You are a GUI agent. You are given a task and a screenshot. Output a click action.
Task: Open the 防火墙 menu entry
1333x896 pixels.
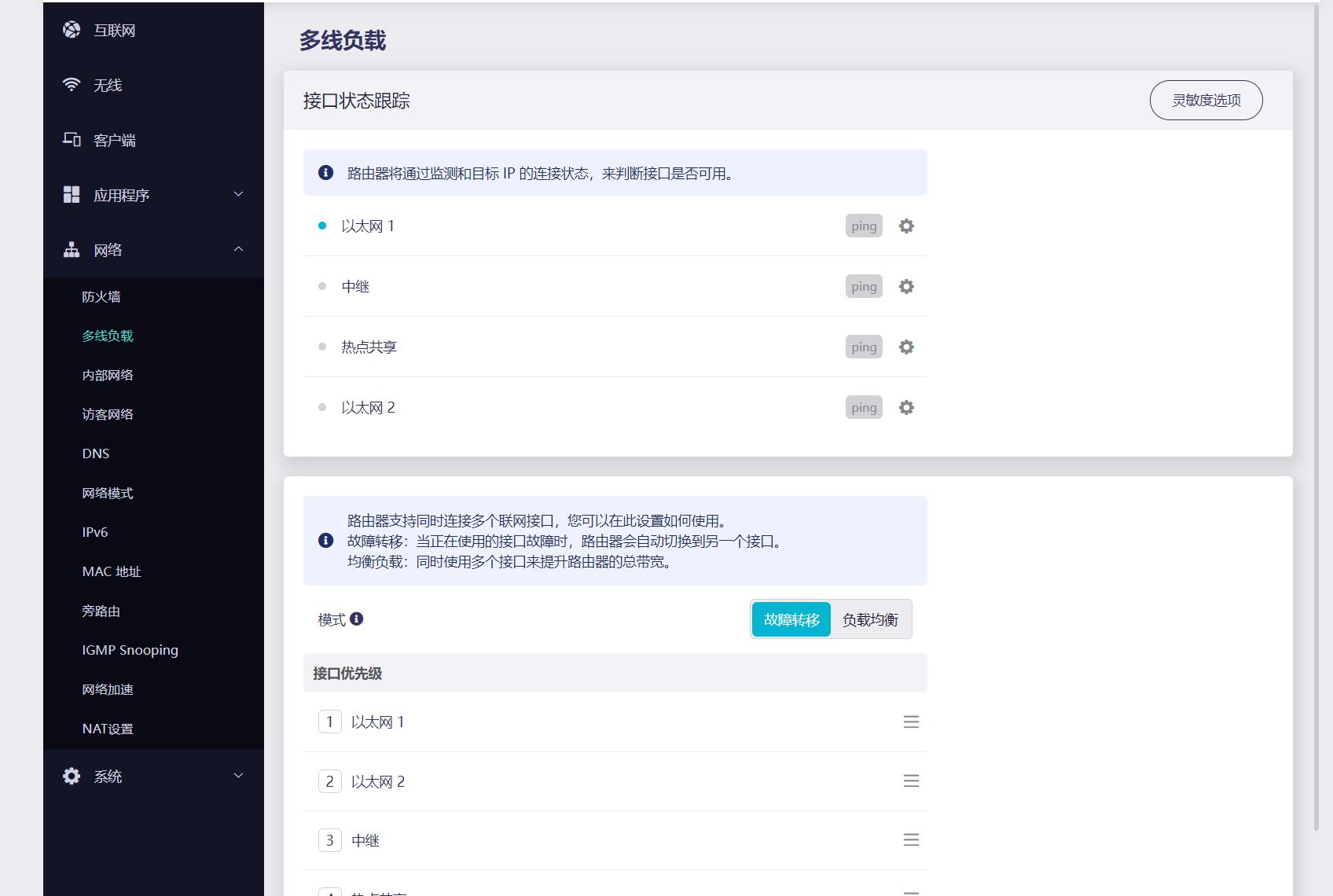101,296
